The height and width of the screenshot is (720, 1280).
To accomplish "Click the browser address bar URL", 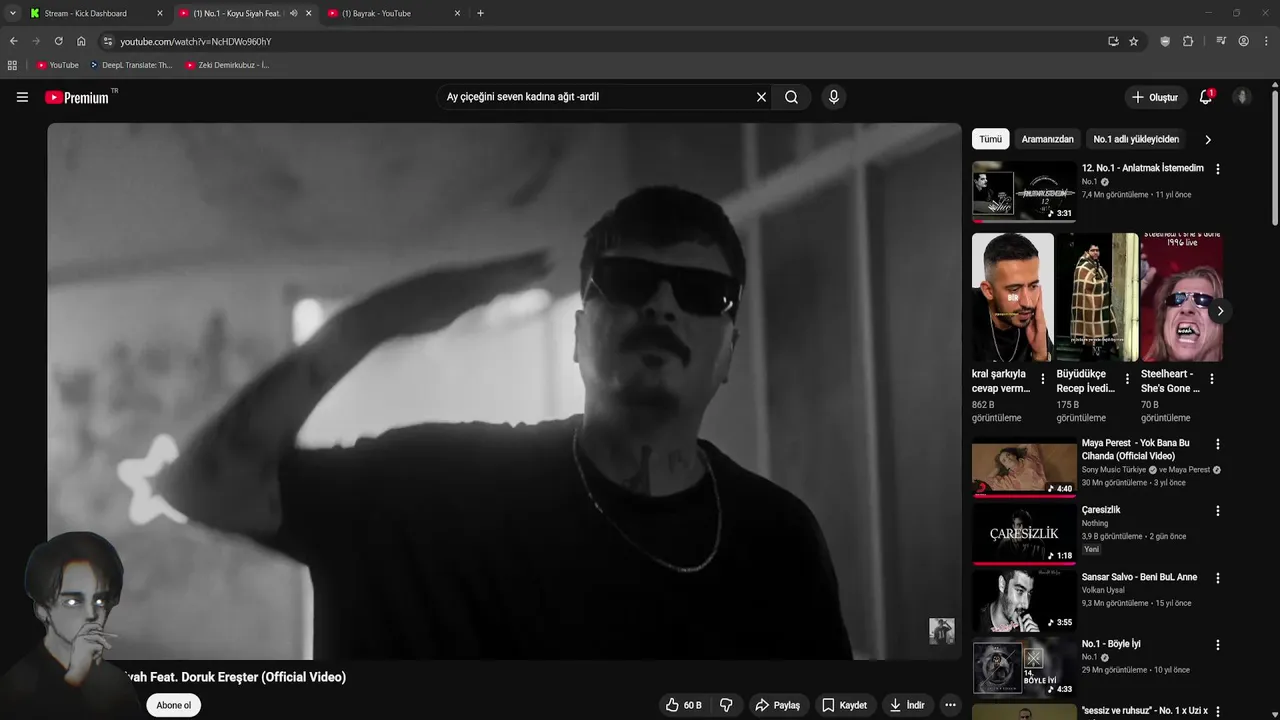I will click(196, 41).
